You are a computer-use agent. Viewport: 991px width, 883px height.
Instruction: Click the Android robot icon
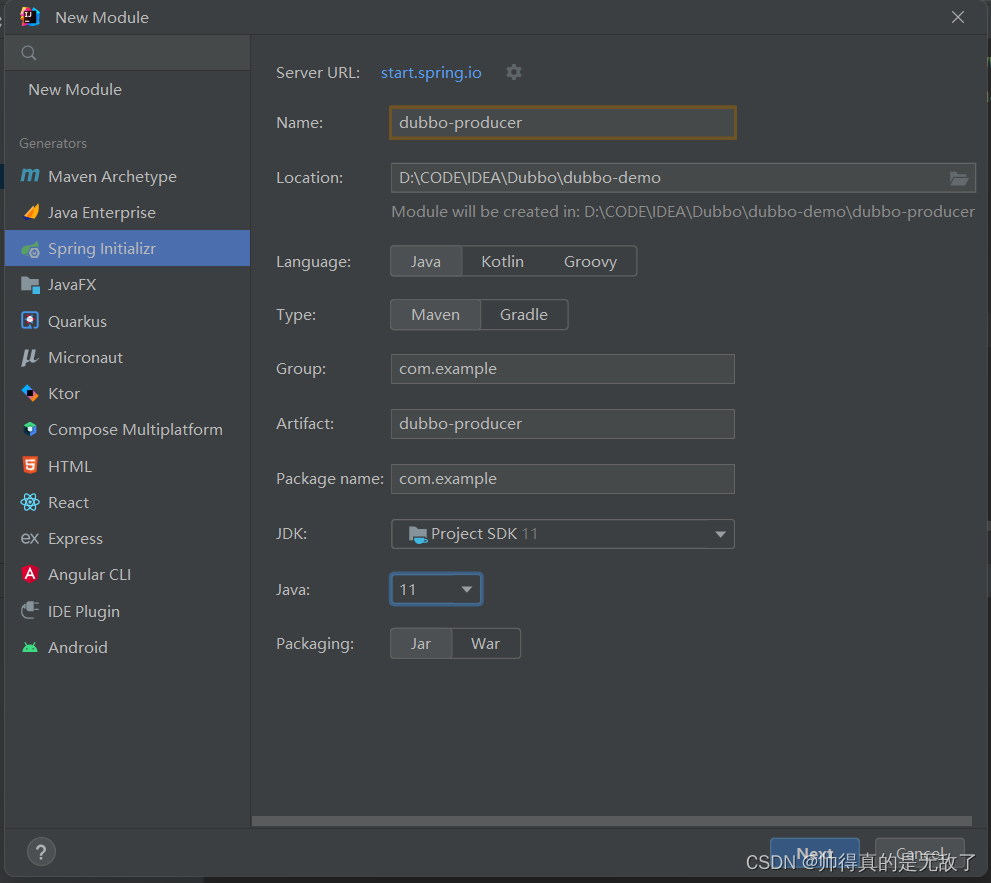[30, 647]
